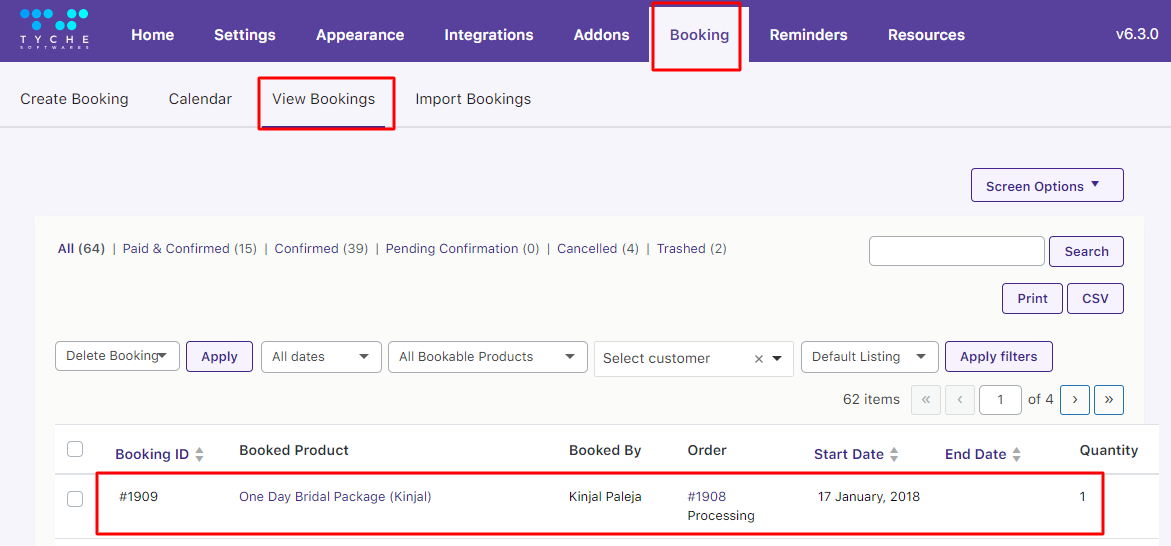Screen dimensions: 1171x546
Task: Clear the Select customer field (x)
Action: coord(759,359)
